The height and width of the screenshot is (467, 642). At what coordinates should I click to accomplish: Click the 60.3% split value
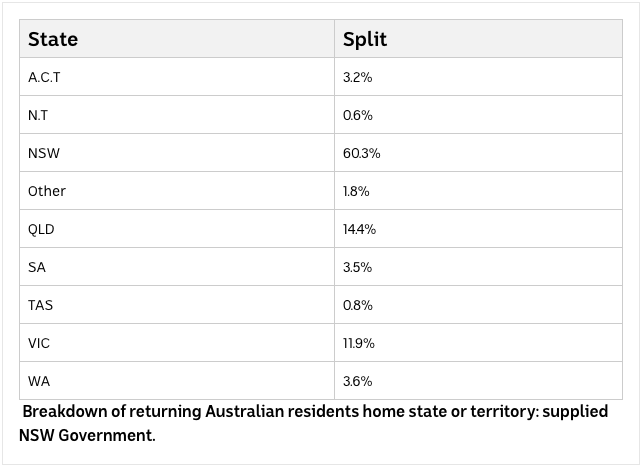pos(362,153)
